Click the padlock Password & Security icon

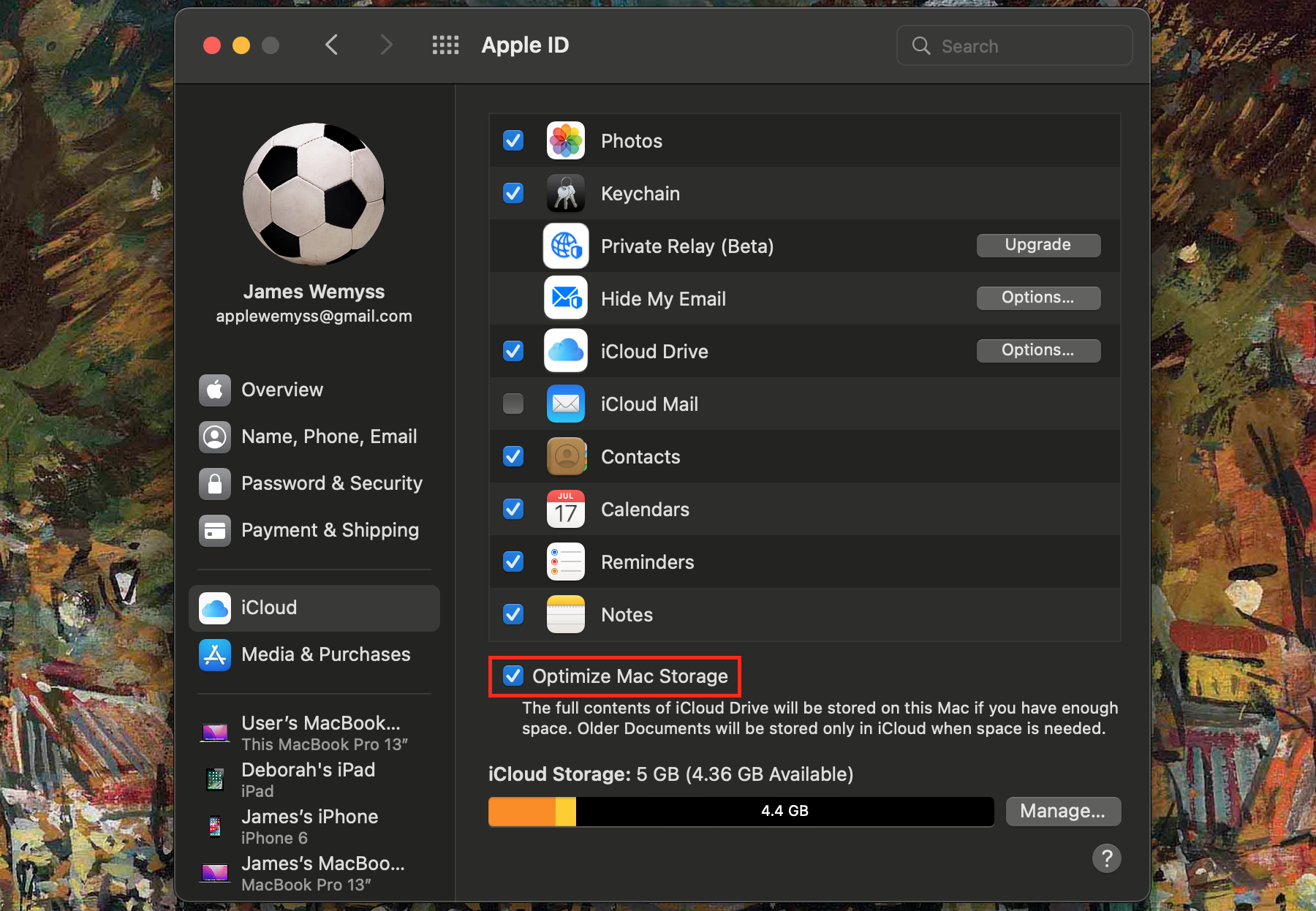point(215,483)
